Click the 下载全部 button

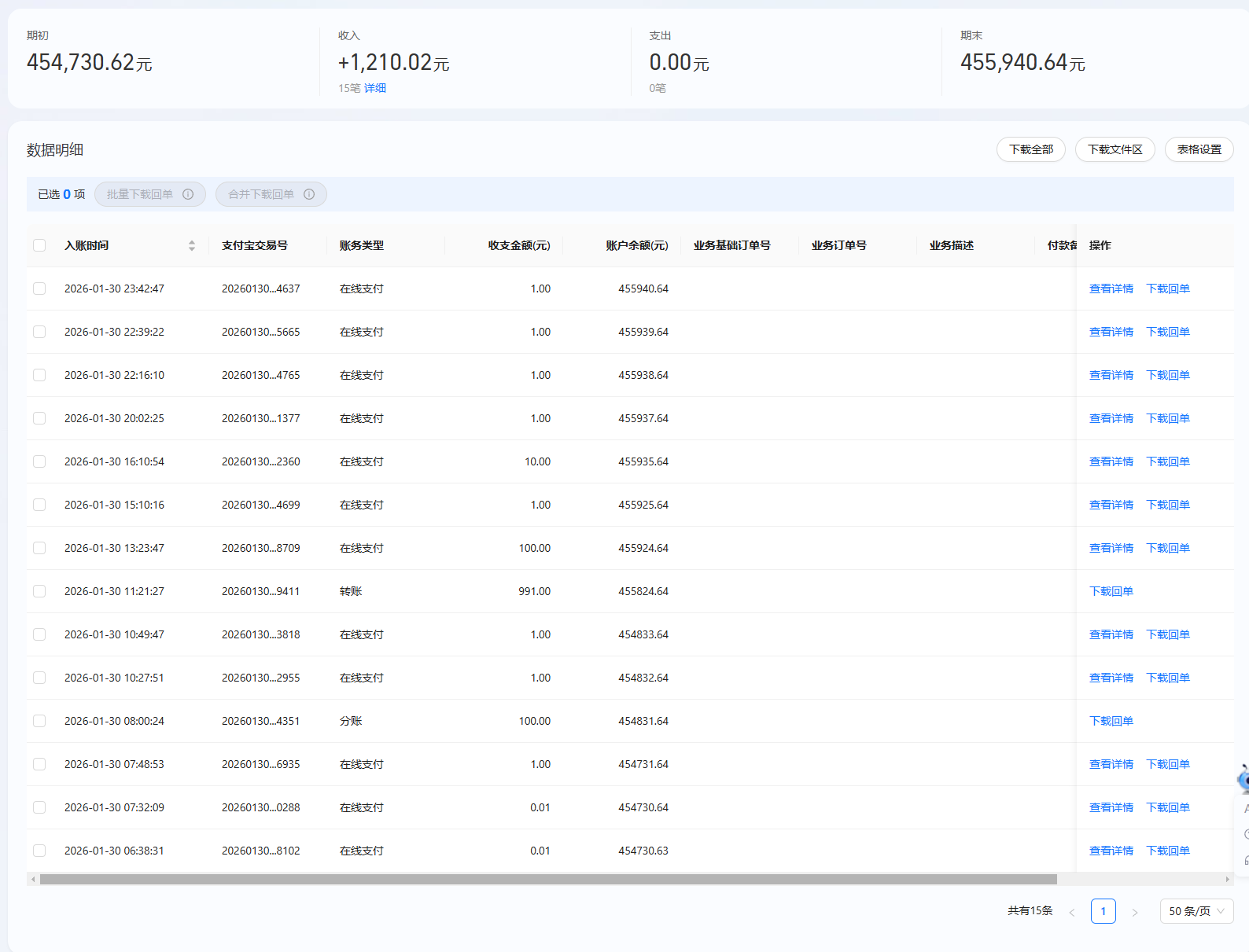[1030, 149]
